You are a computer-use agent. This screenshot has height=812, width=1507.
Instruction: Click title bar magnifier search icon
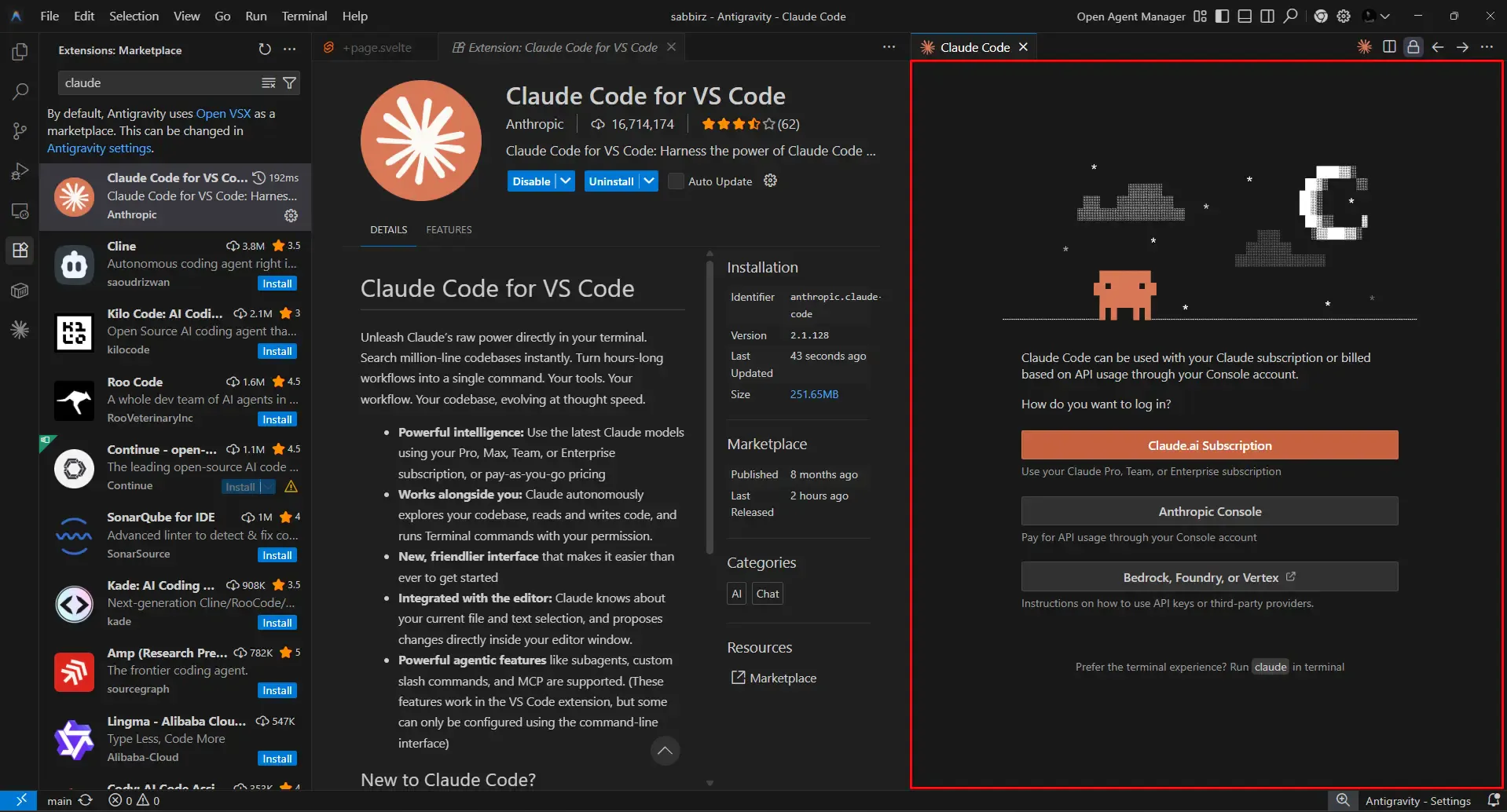pos(1290,16)
